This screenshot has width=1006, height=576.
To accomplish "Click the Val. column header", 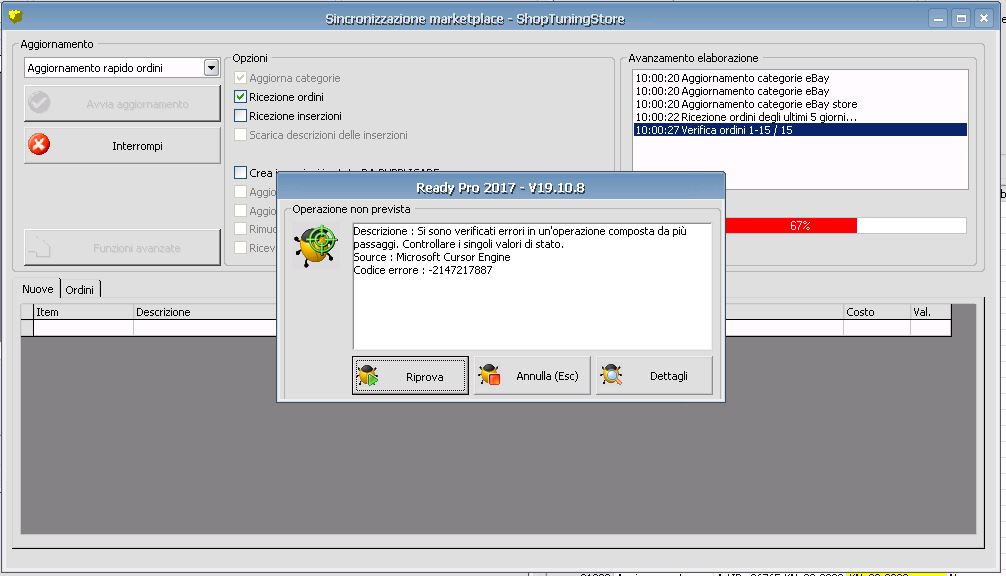I will coord(930,312).
